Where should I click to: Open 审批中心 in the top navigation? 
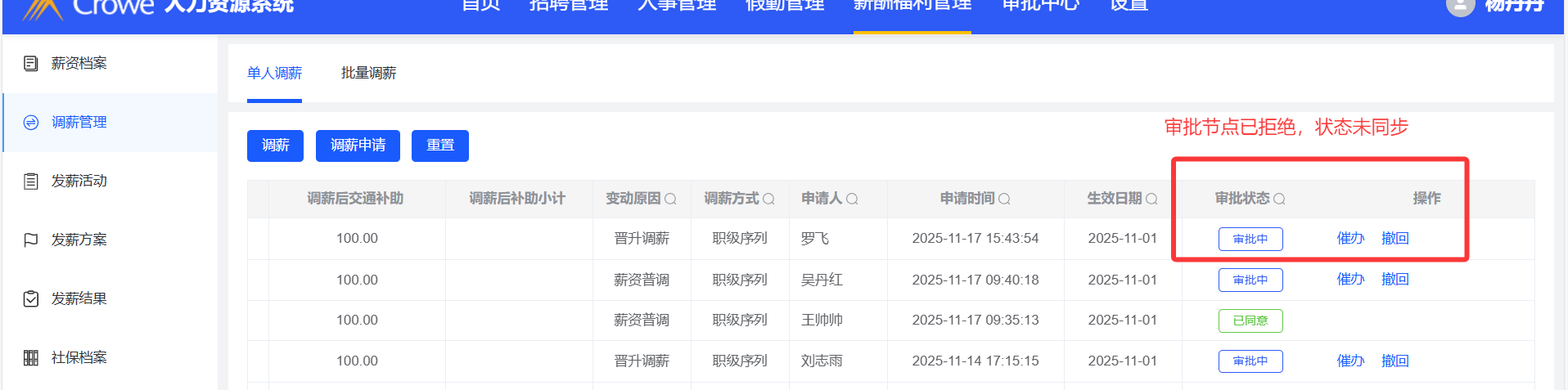1041,6
